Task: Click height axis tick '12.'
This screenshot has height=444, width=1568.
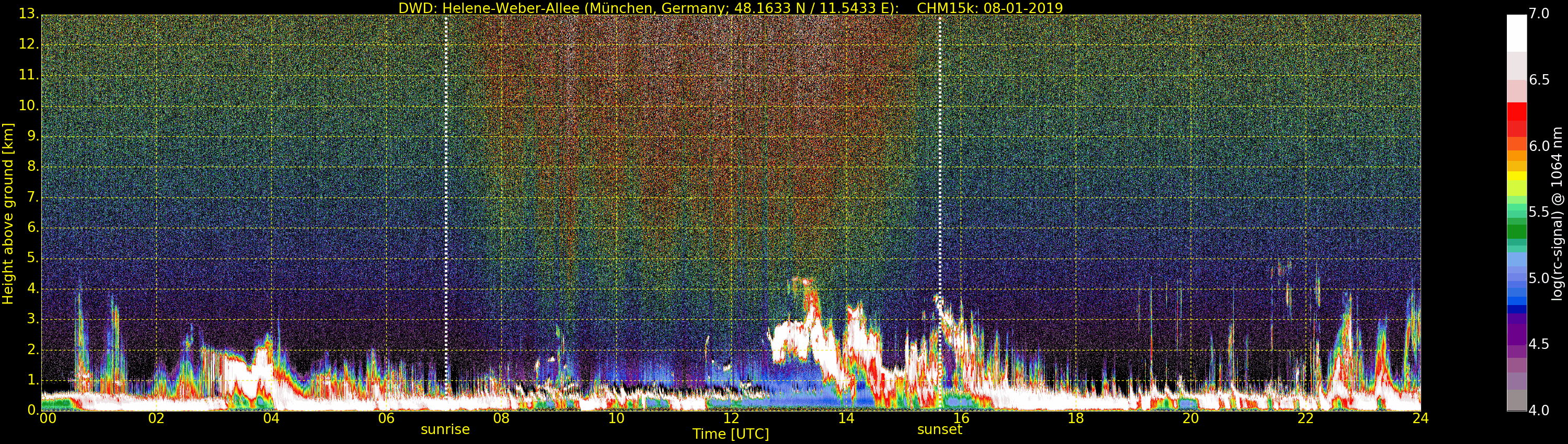Action: click(29, 44)
